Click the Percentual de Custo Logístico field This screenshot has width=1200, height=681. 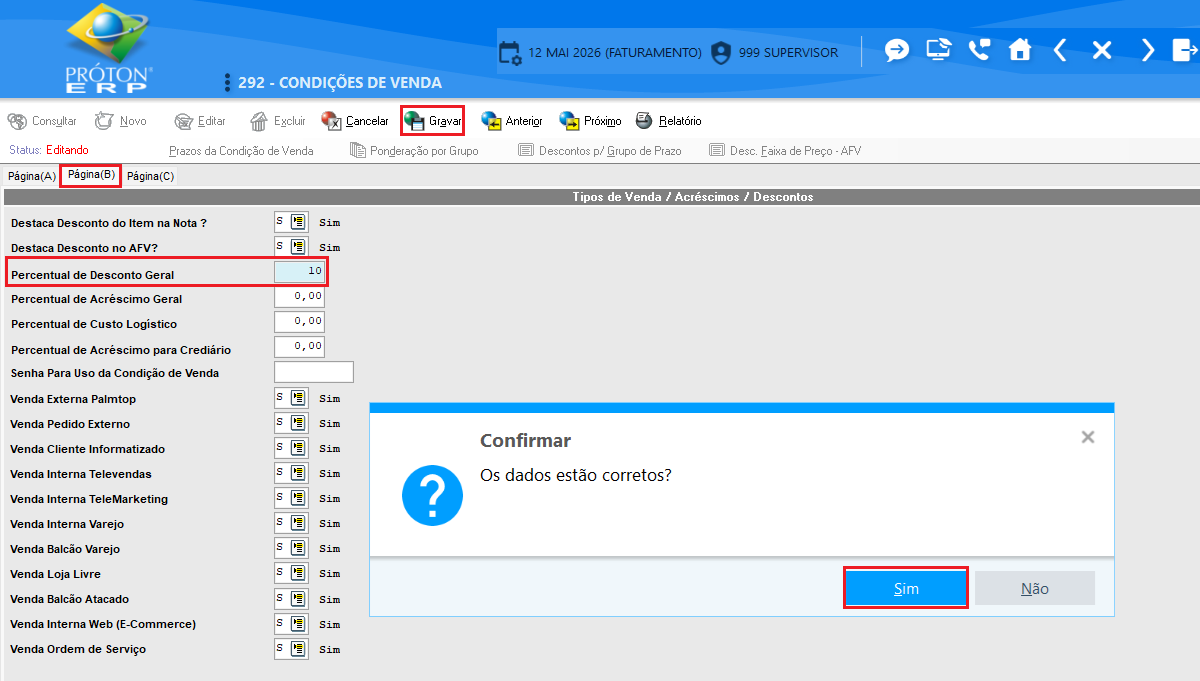coord(299,322)
